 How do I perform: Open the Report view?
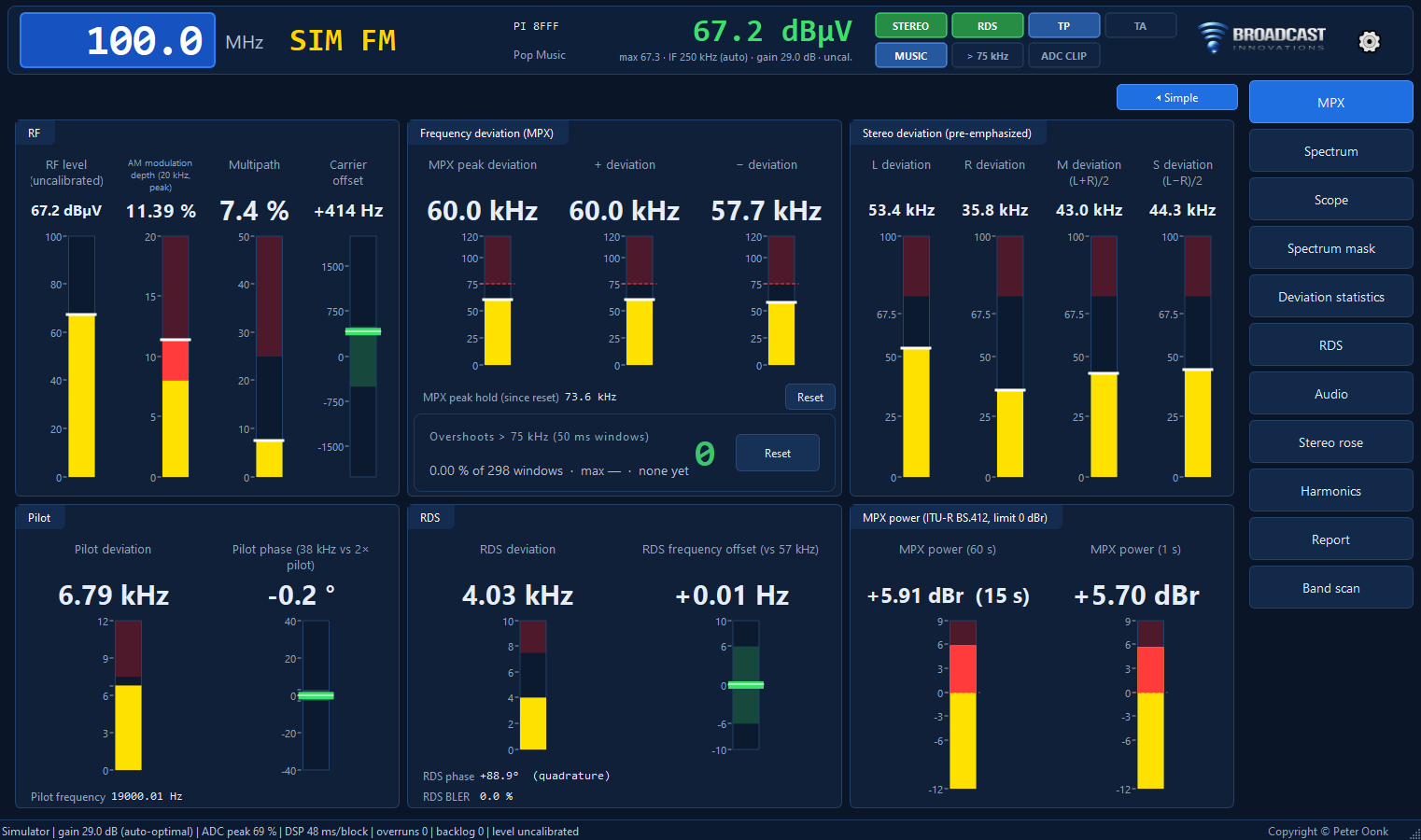click(x=1330, y=539)
